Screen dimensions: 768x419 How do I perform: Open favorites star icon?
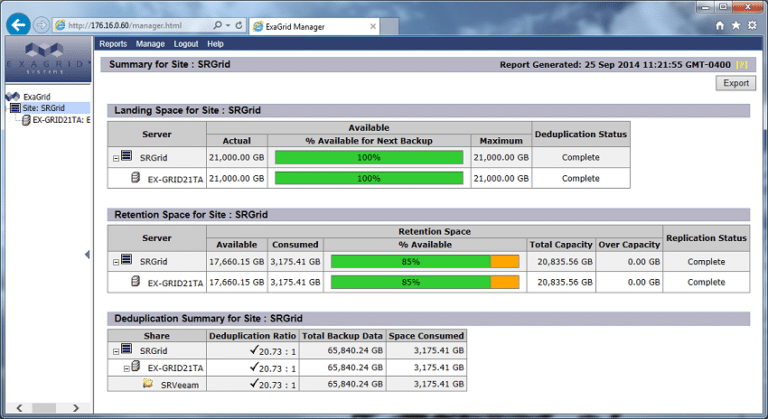(x=736, y=25)
